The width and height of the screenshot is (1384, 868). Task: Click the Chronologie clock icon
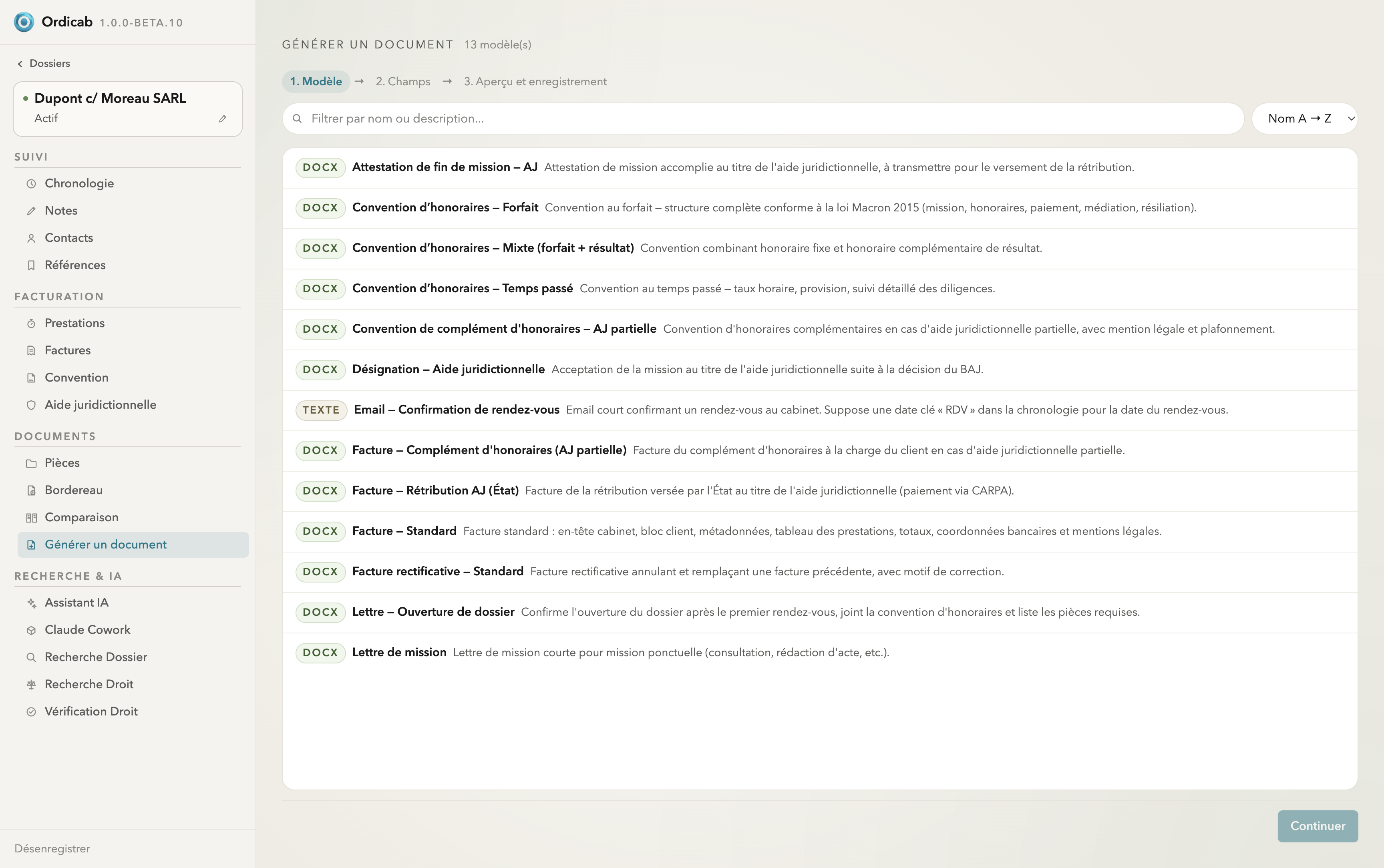(32, 184)
